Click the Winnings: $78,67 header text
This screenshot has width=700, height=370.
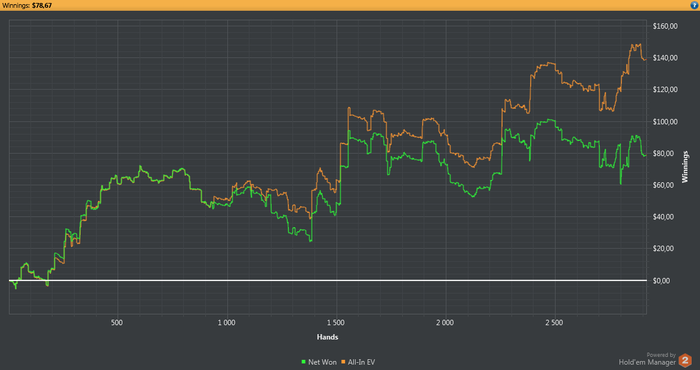point(27,5)
